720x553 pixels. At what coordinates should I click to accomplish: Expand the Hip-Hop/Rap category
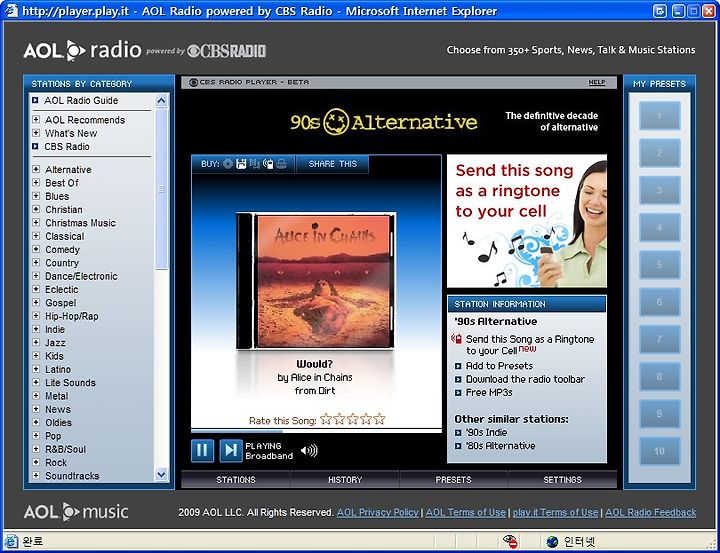tap(36, 316)
